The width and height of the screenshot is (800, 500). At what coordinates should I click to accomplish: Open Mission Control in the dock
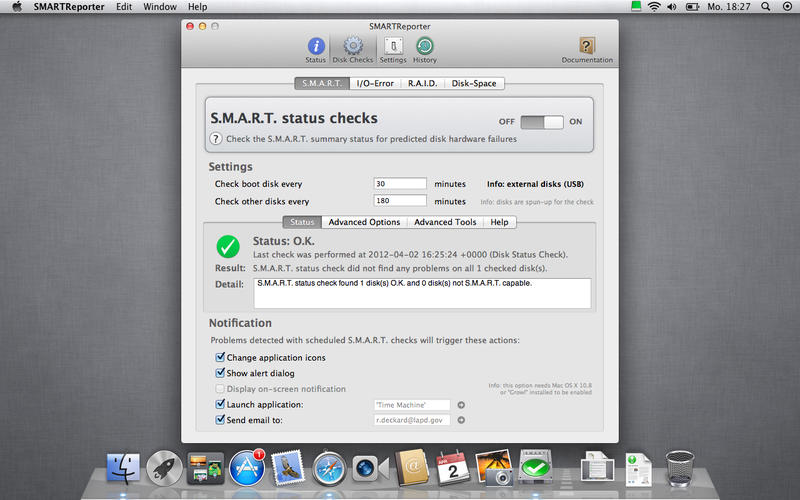click(206, 468)
